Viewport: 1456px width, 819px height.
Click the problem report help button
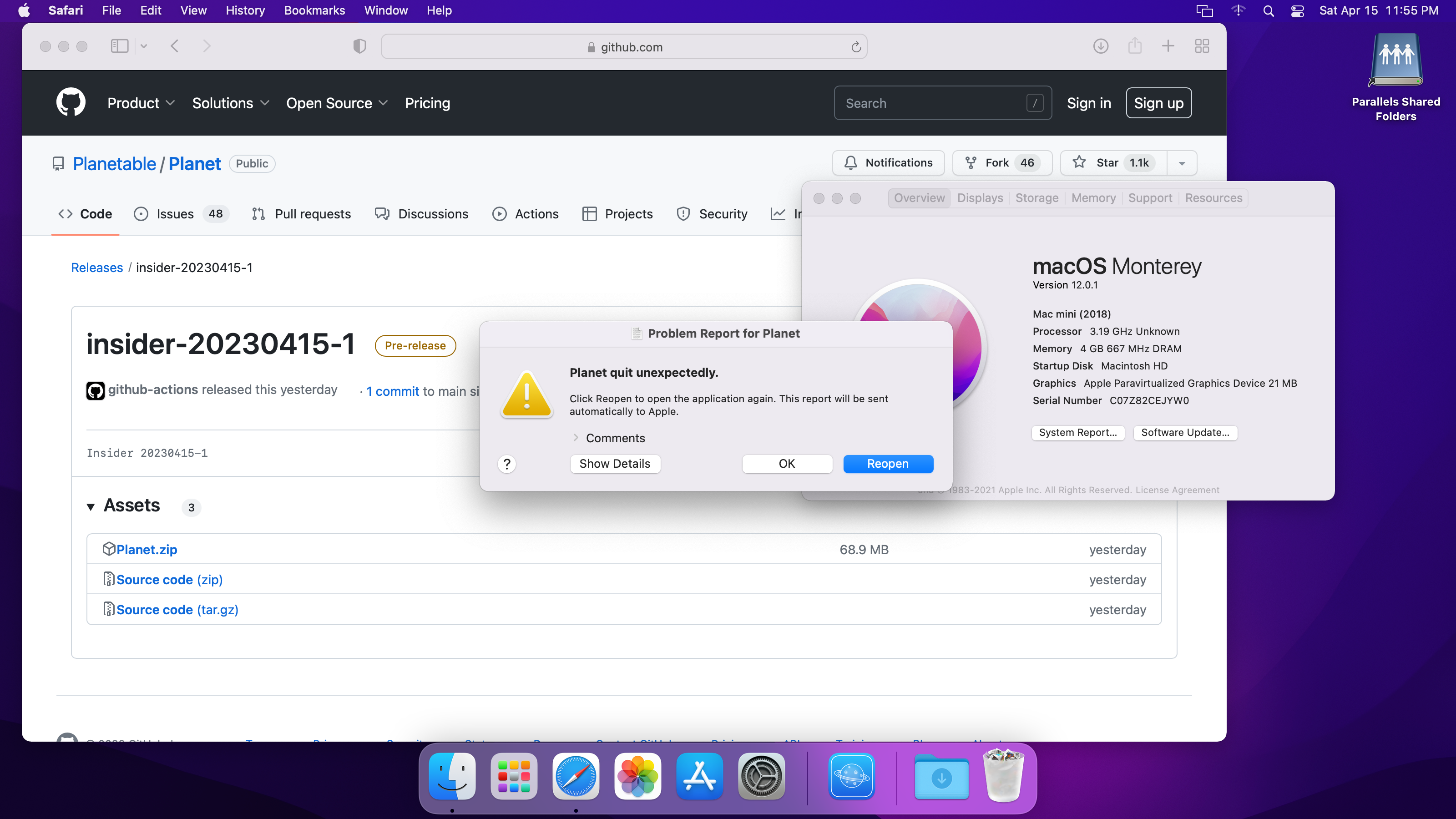click(507, 464)
